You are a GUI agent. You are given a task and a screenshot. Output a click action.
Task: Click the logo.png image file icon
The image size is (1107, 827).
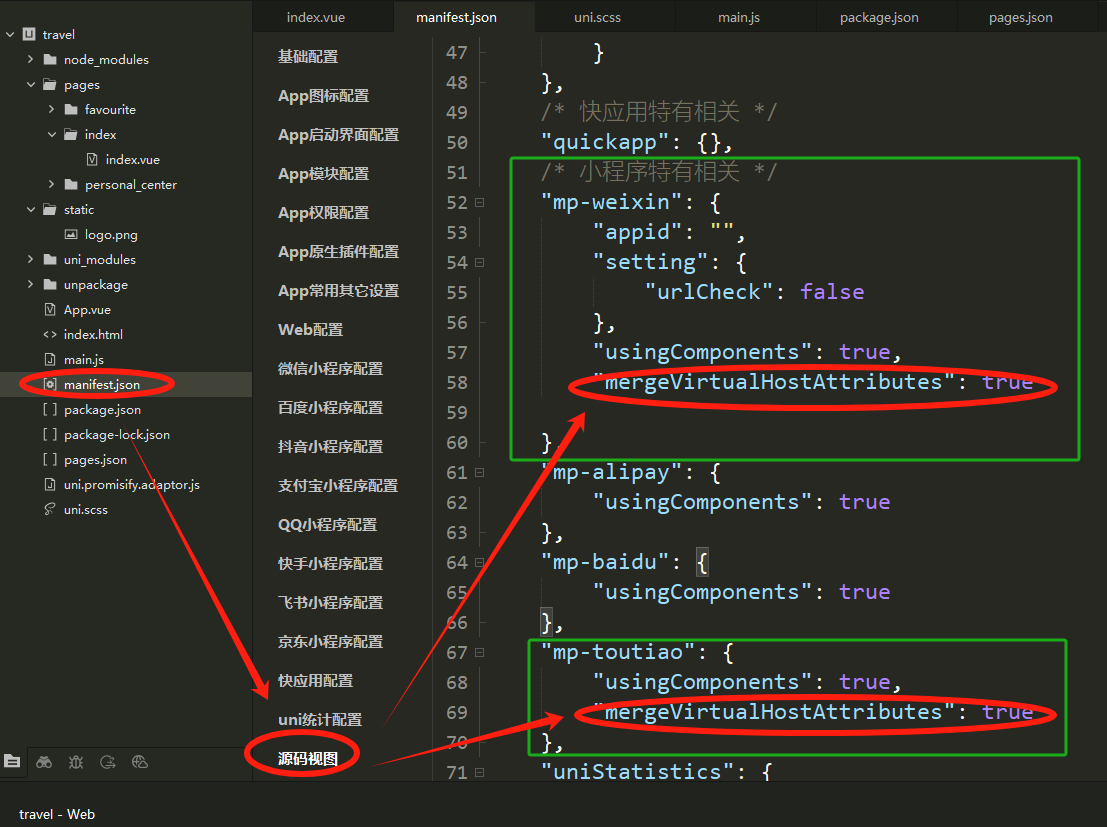coord(71,235)
